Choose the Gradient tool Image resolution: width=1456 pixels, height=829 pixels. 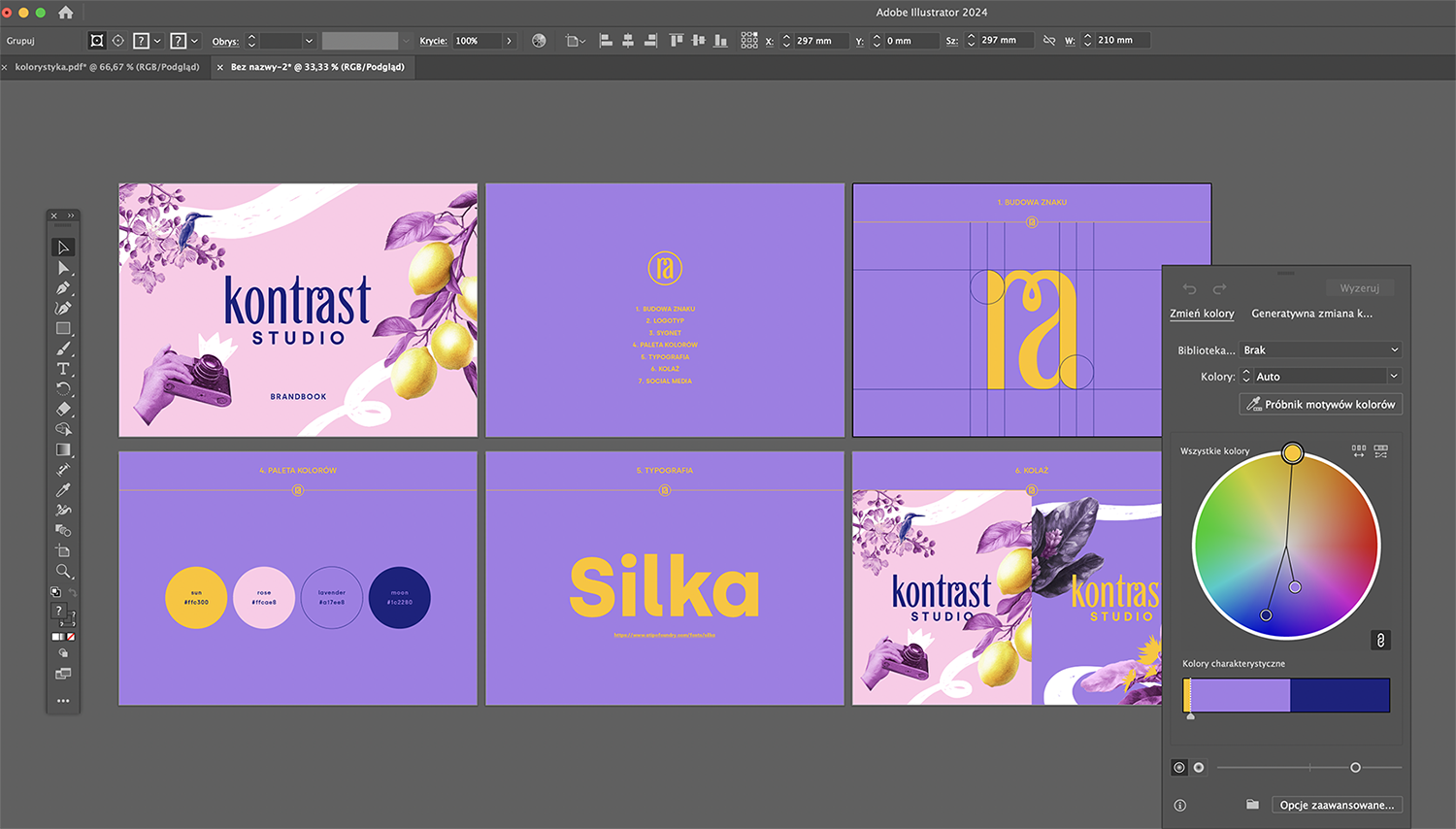pyautogui.click(x=63, y=450)
